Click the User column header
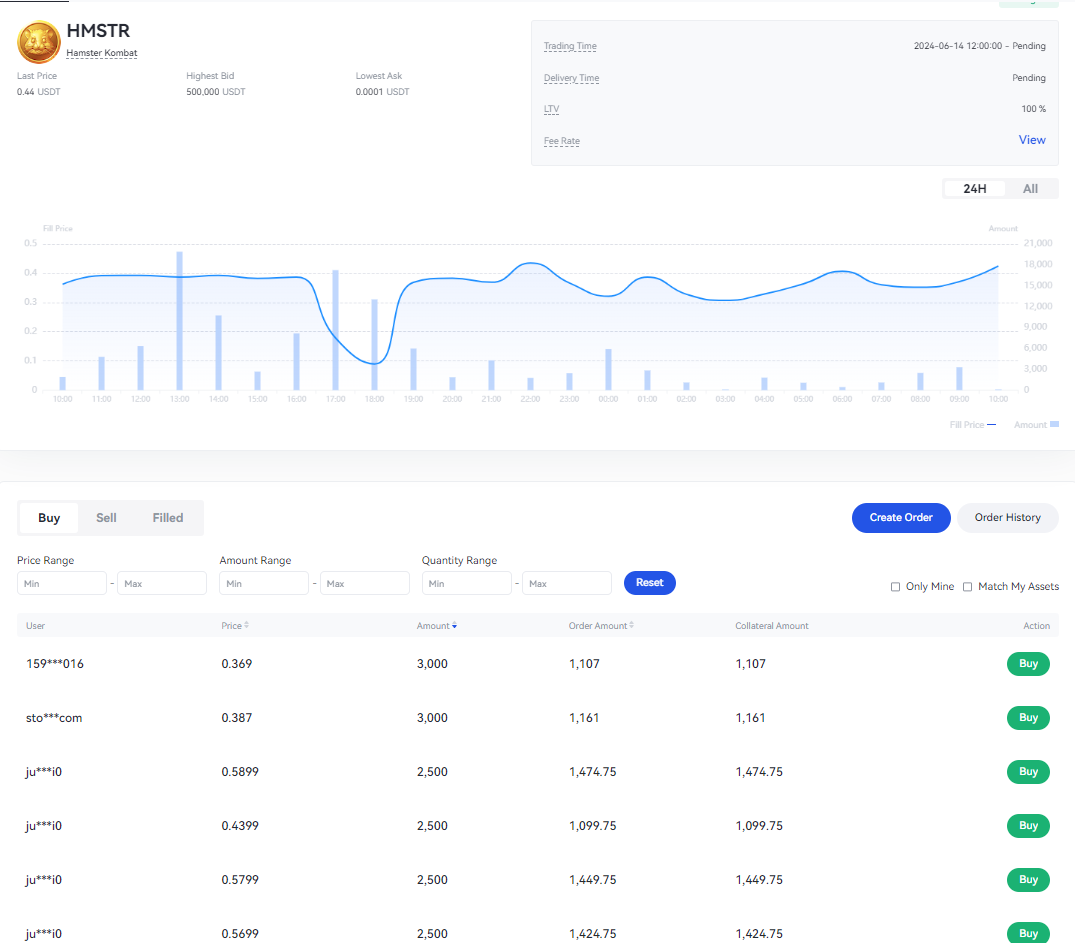 [35, 626]
